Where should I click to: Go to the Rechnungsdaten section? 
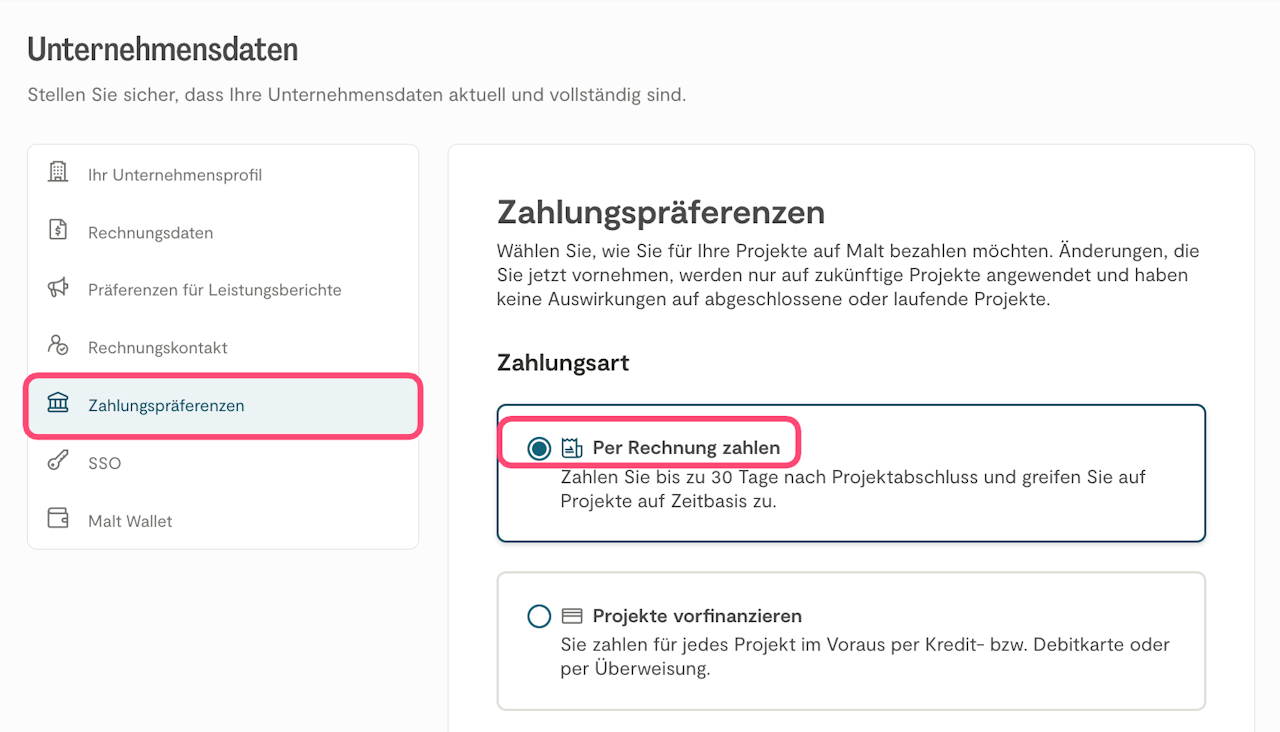(150, 233)
